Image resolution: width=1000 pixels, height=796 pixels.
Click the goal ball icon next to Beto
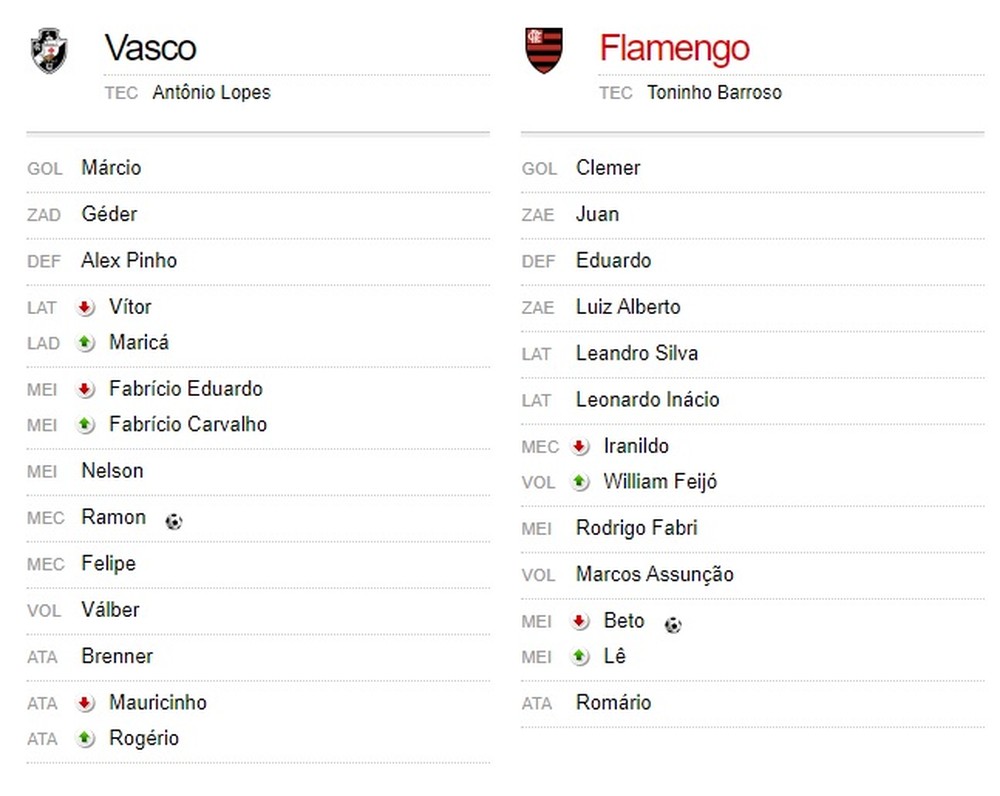673,625
